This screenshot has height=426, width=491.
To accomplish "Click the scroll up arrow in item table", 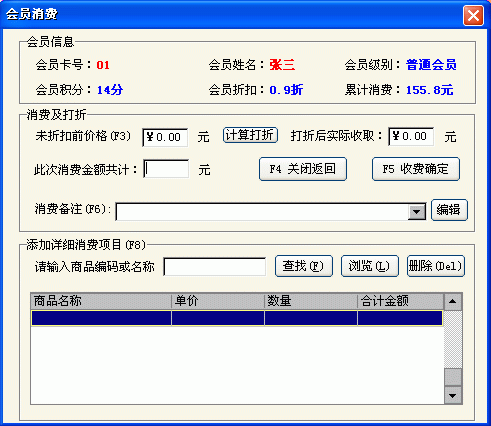I will coord(452,302).
